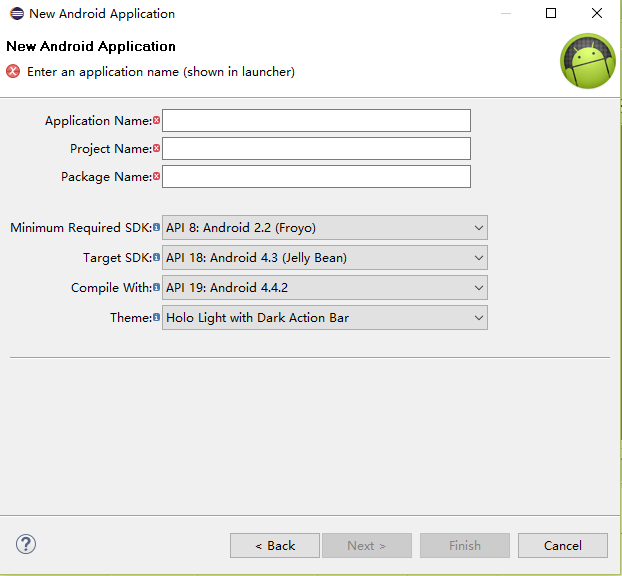Click the disabled Next button
Image resolution: width=622 pixels, height=576 pixels.
tap(367, 545)
